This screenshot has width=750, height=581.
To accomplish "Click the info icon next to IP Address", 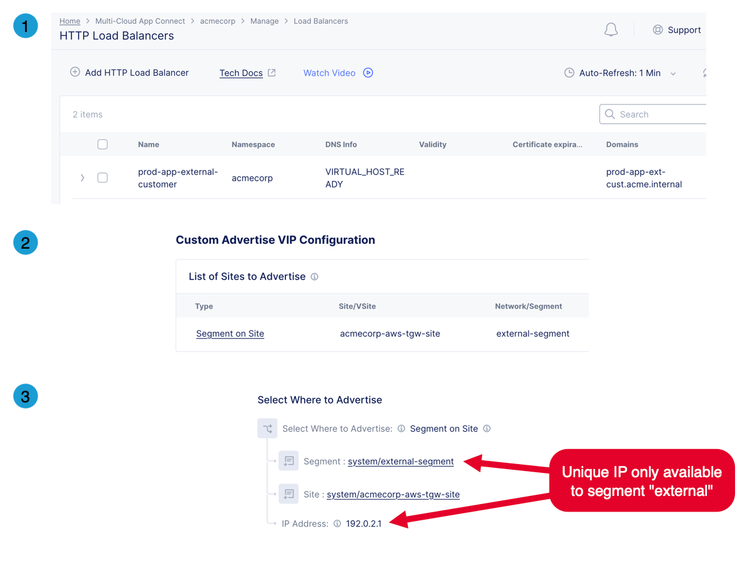I will tap(337, 523).
